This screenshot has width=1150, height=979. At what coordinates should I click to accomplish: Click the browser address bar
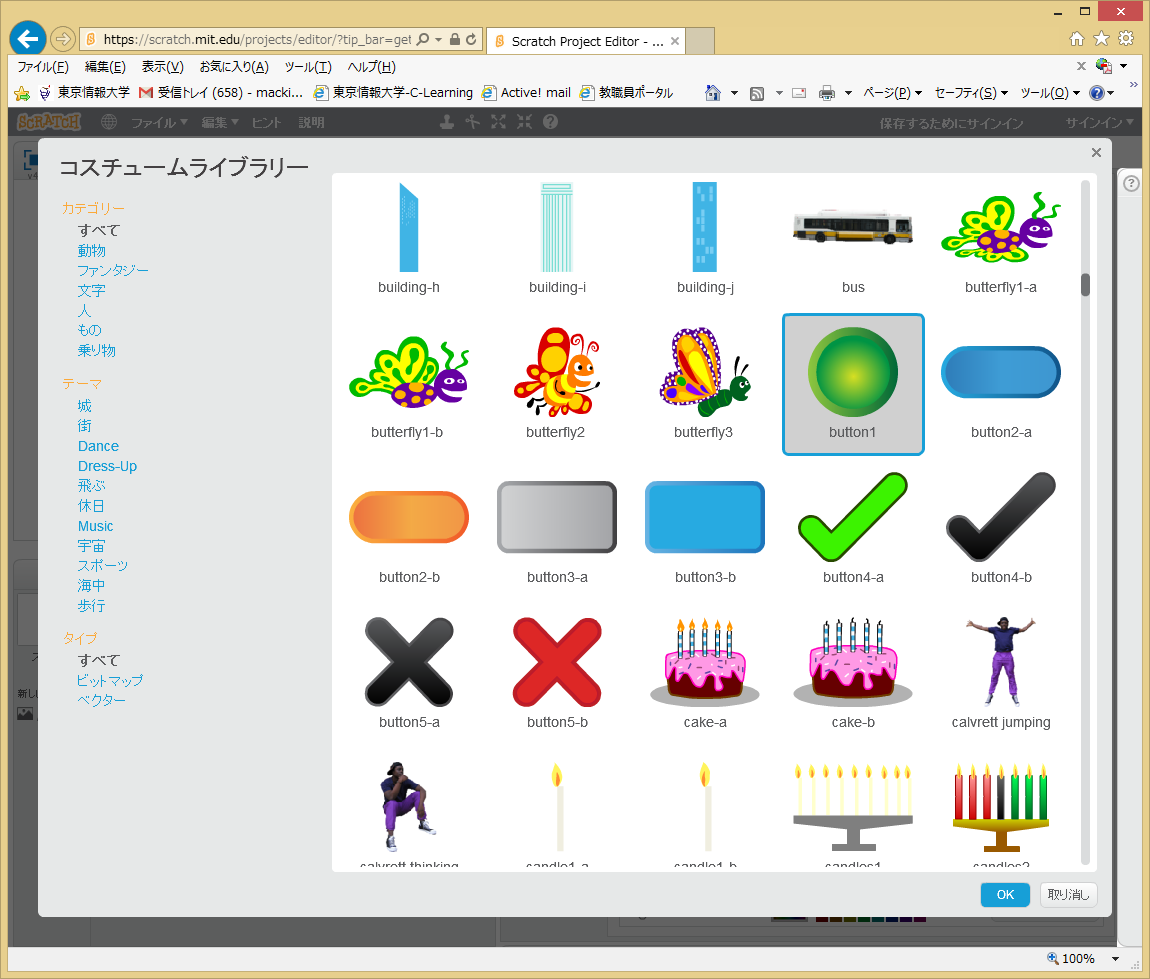coord(257,40)
